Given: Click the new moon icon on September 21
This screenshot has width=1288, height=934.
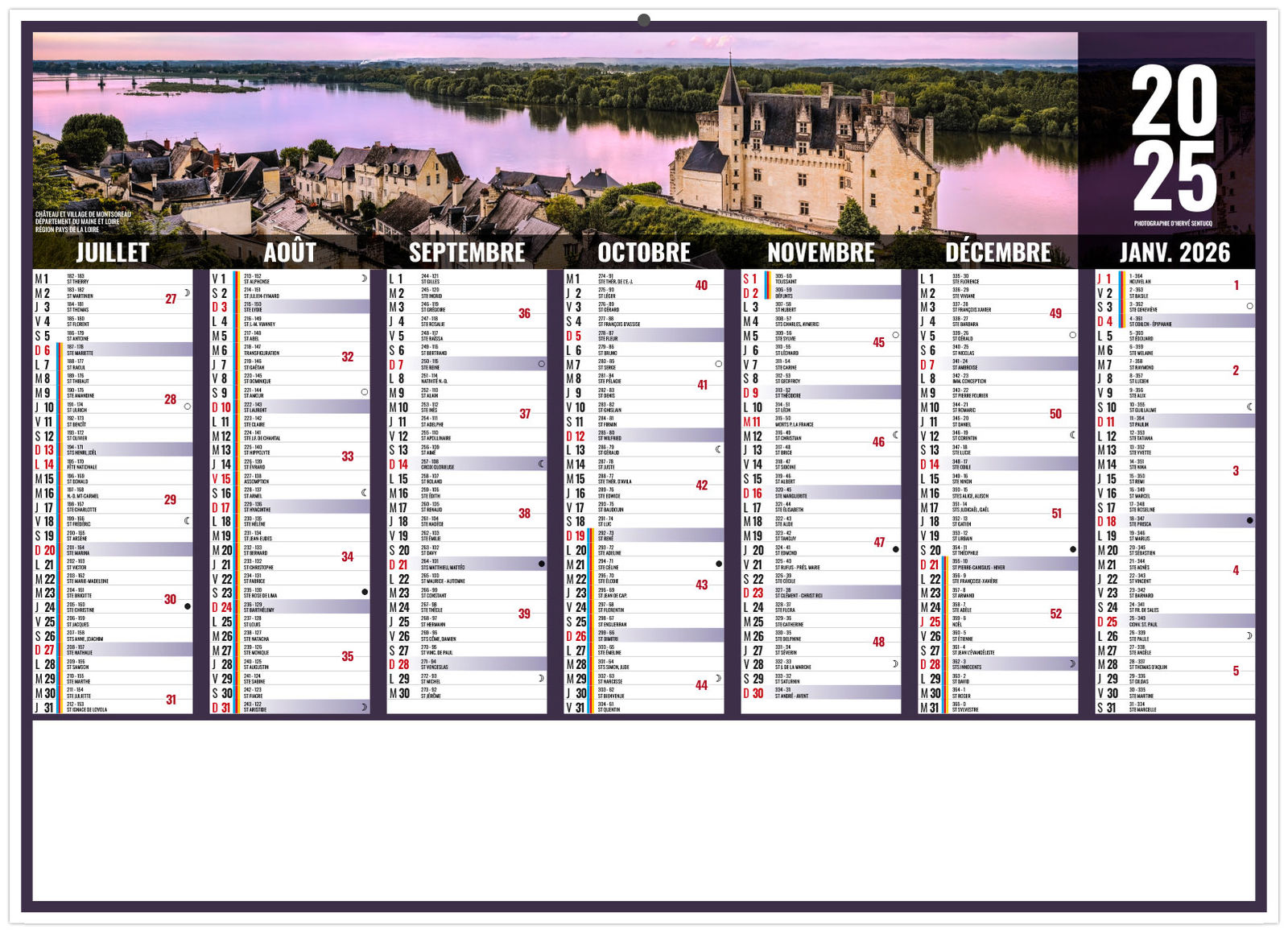Looking at the screenshot, I should 542,564.
